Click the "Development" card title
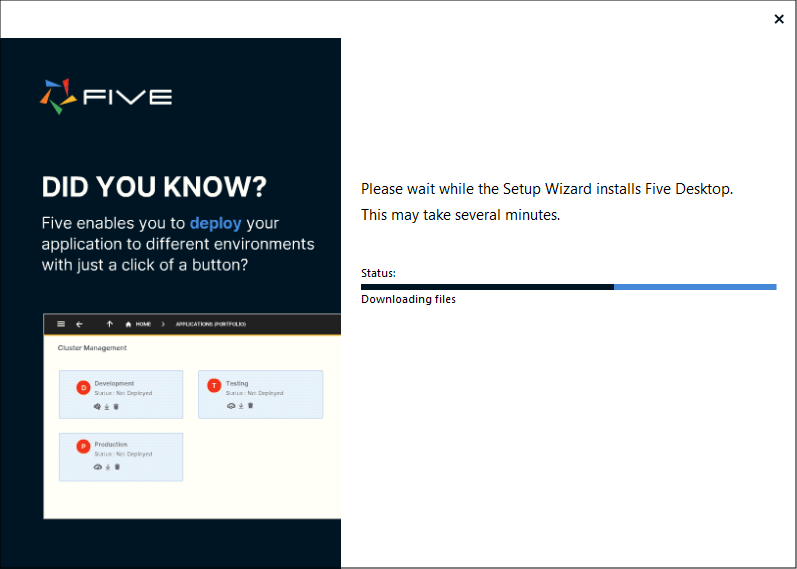This screenshot has height=569, width=797. [x=114, y=383]
